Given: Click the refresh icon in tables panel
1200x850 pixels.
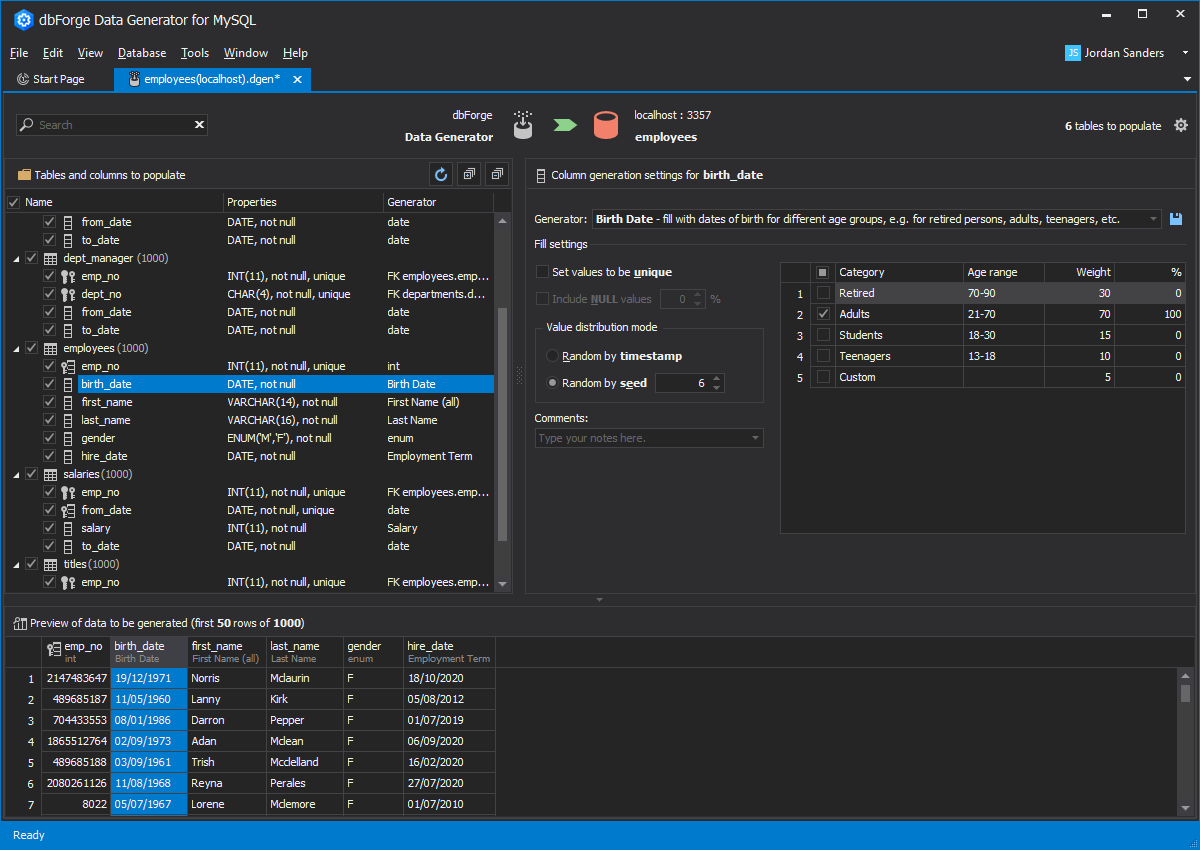Looking at the screenshot, I should (x=441, y=175).
